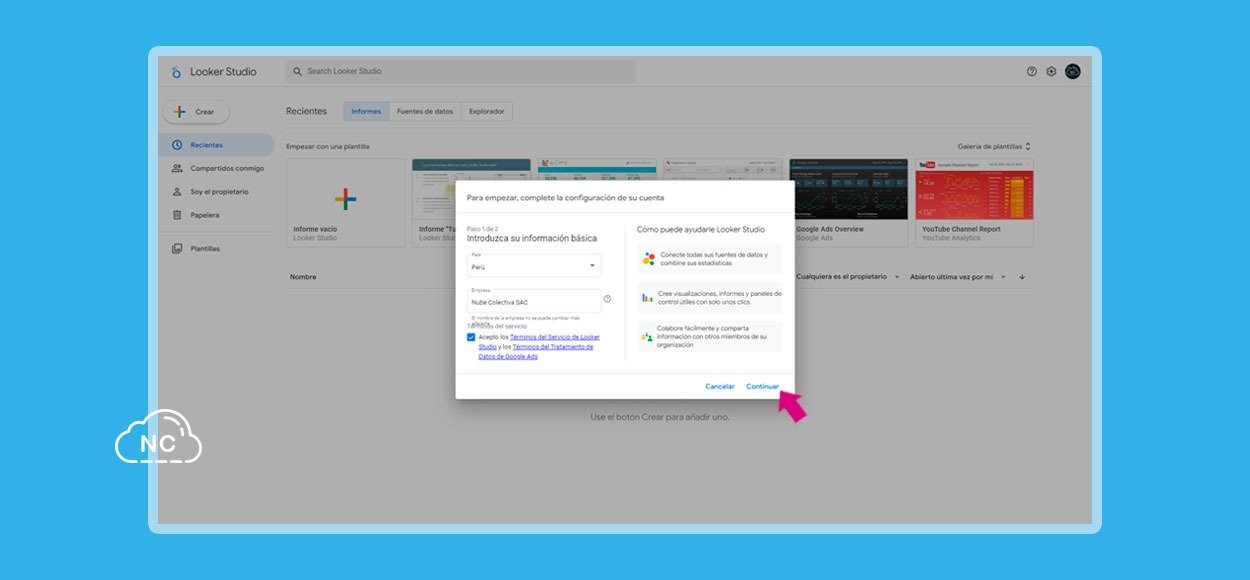Click Cancelar in the dialog
Image resolution: width=1250 pixels, height=580 pixels.
click(x=720, y=386)
